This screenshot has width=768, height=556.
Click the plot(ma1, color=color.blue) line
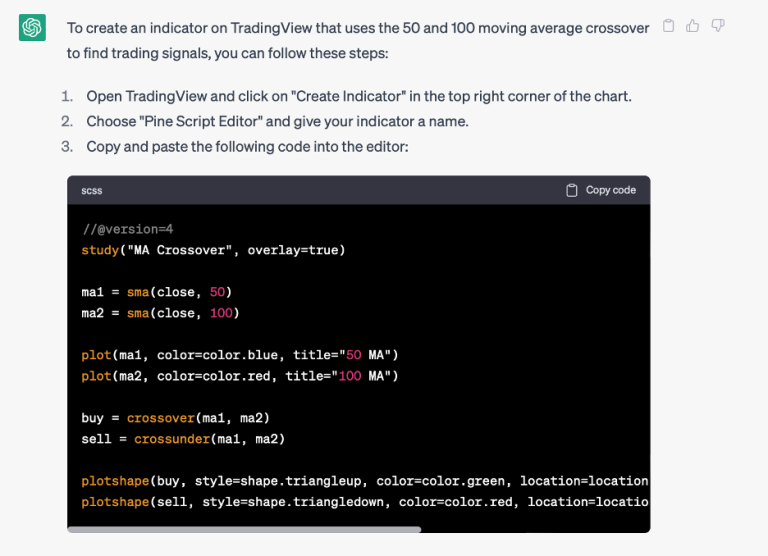(240, 355)
